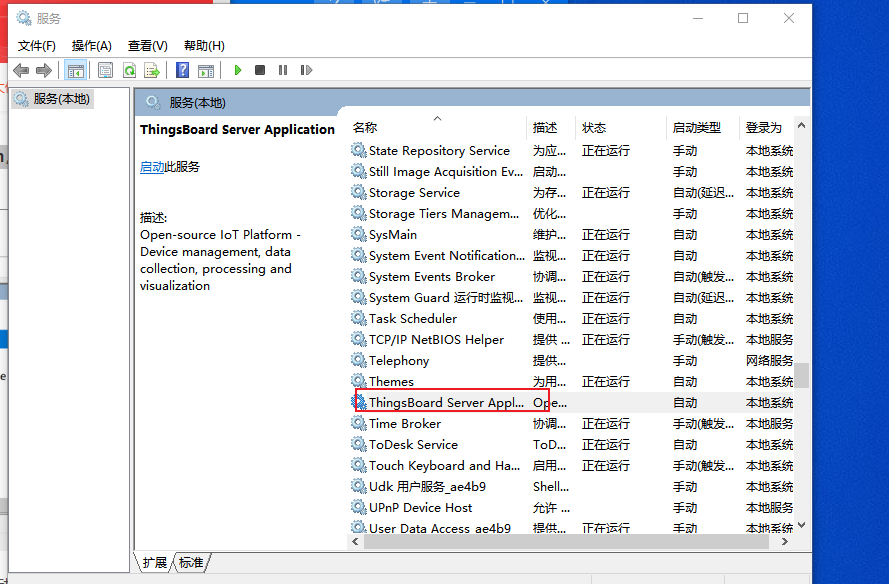Click the back navigation arrow
The width and height of the screenshot is (889, 584).
click(x=21, y=70)
